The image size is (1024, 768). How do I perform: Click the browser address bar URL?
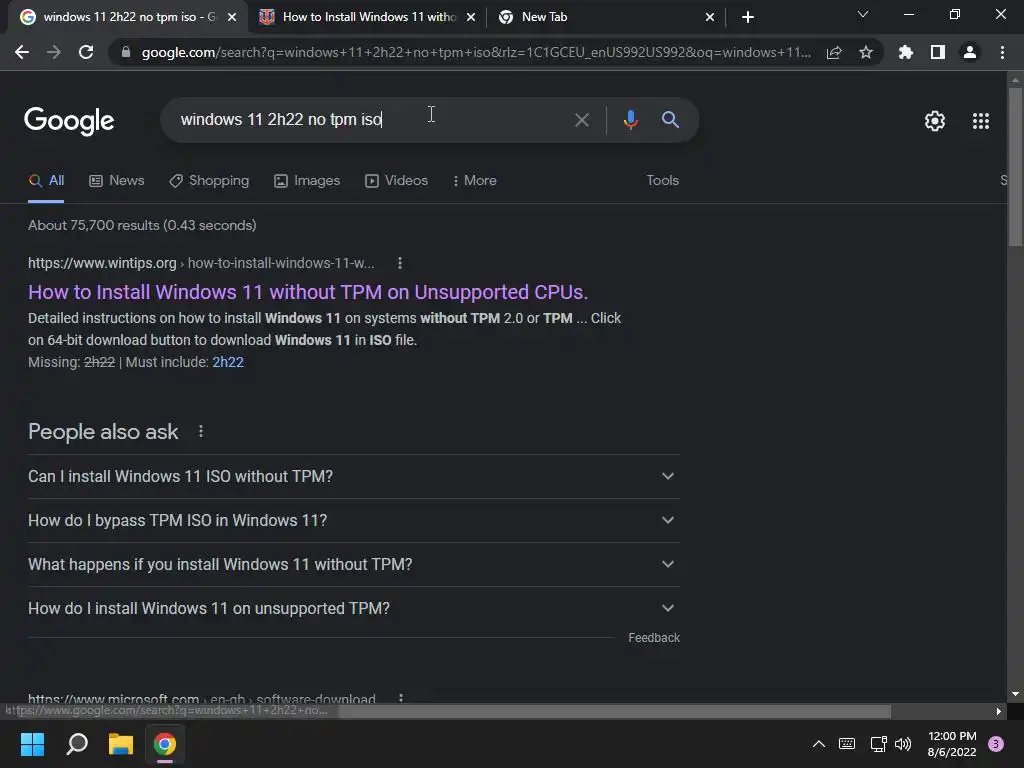476,52
